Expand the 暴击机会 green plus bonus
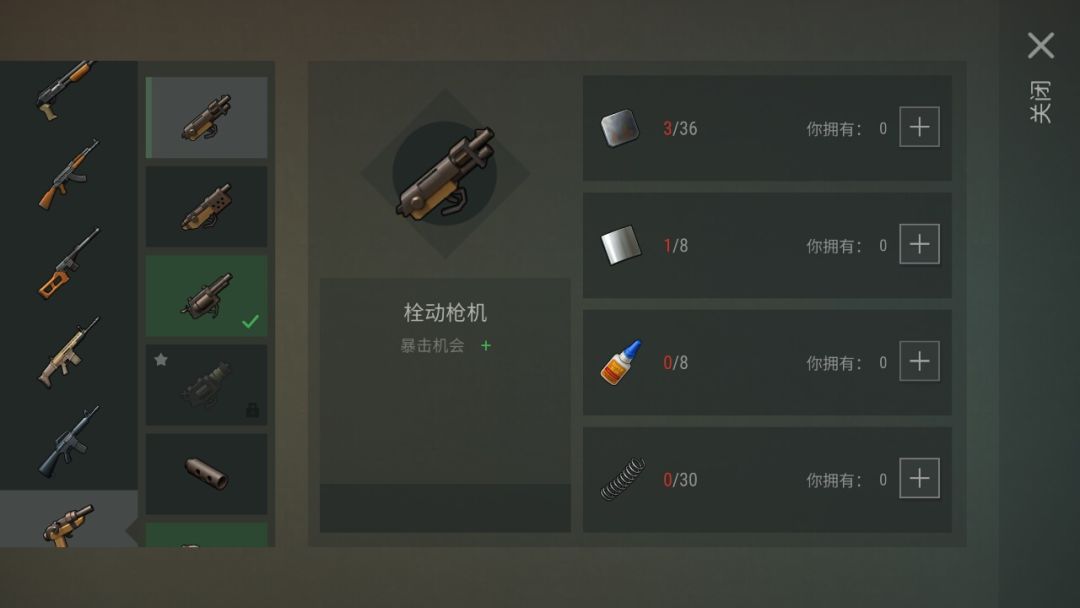Screen dimensions: 1080x608 point(486,346)
